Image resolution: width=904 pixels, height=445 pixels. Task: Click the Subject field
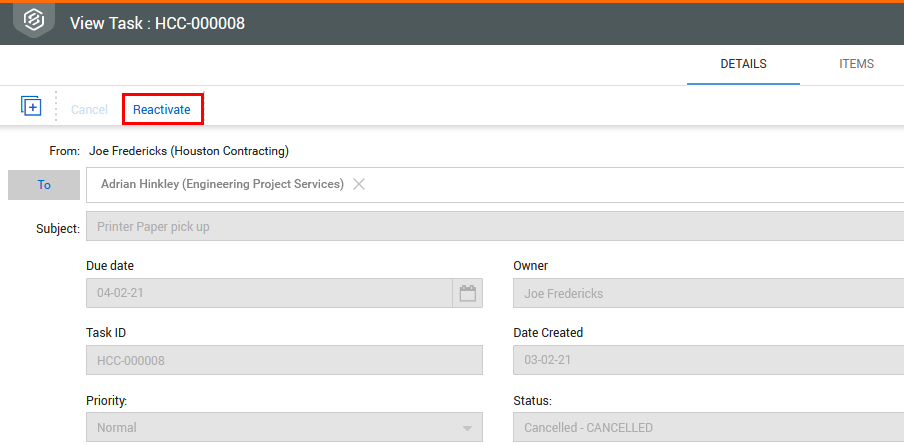pos(495,226)
